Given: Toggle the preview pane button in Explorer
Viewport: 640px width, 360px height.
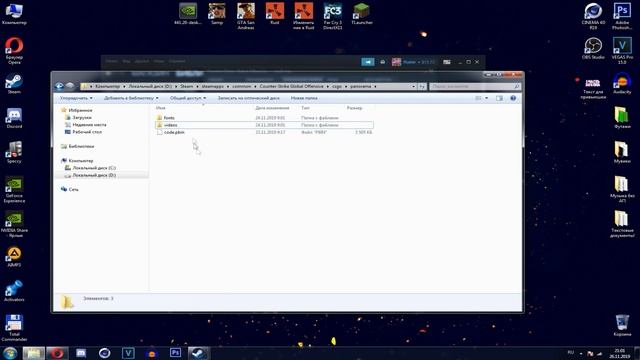Looking at the screenshot, I should (x=499, y=98).
